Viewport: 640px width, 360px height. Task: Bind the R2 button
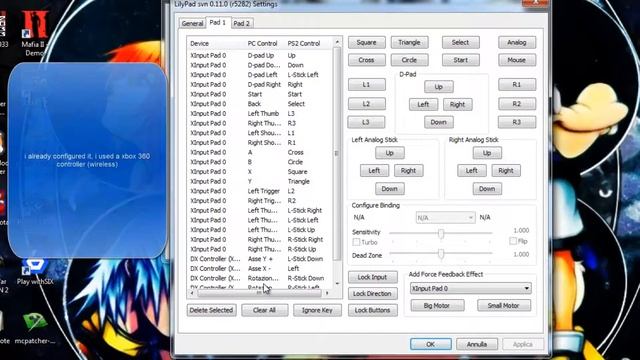[517, 104]
